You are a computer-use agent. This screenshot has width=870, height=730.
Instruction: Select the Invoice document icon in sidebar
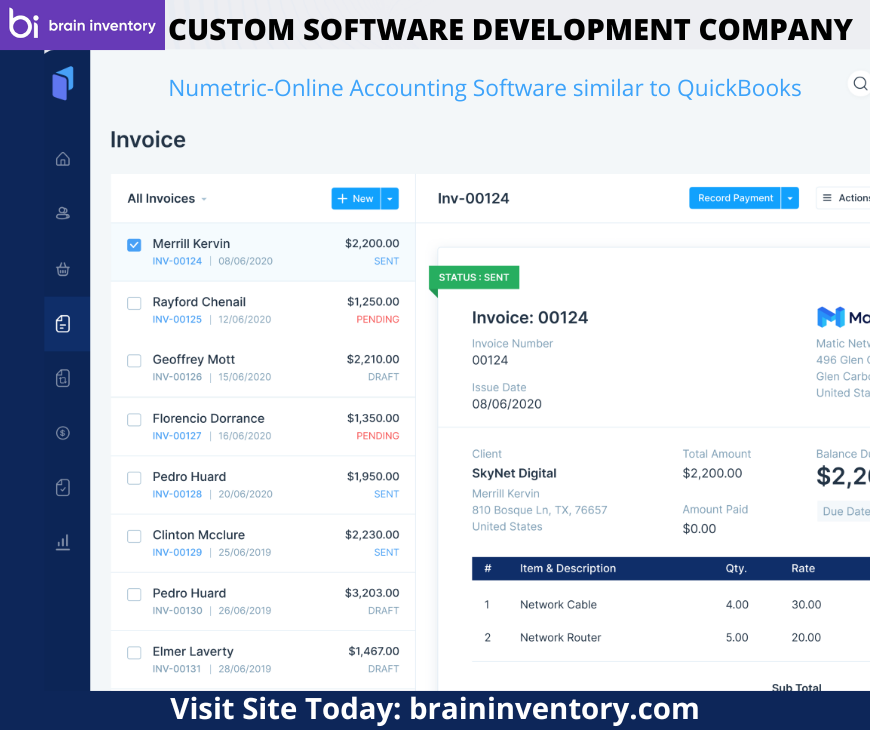click(x=63, y=323)
